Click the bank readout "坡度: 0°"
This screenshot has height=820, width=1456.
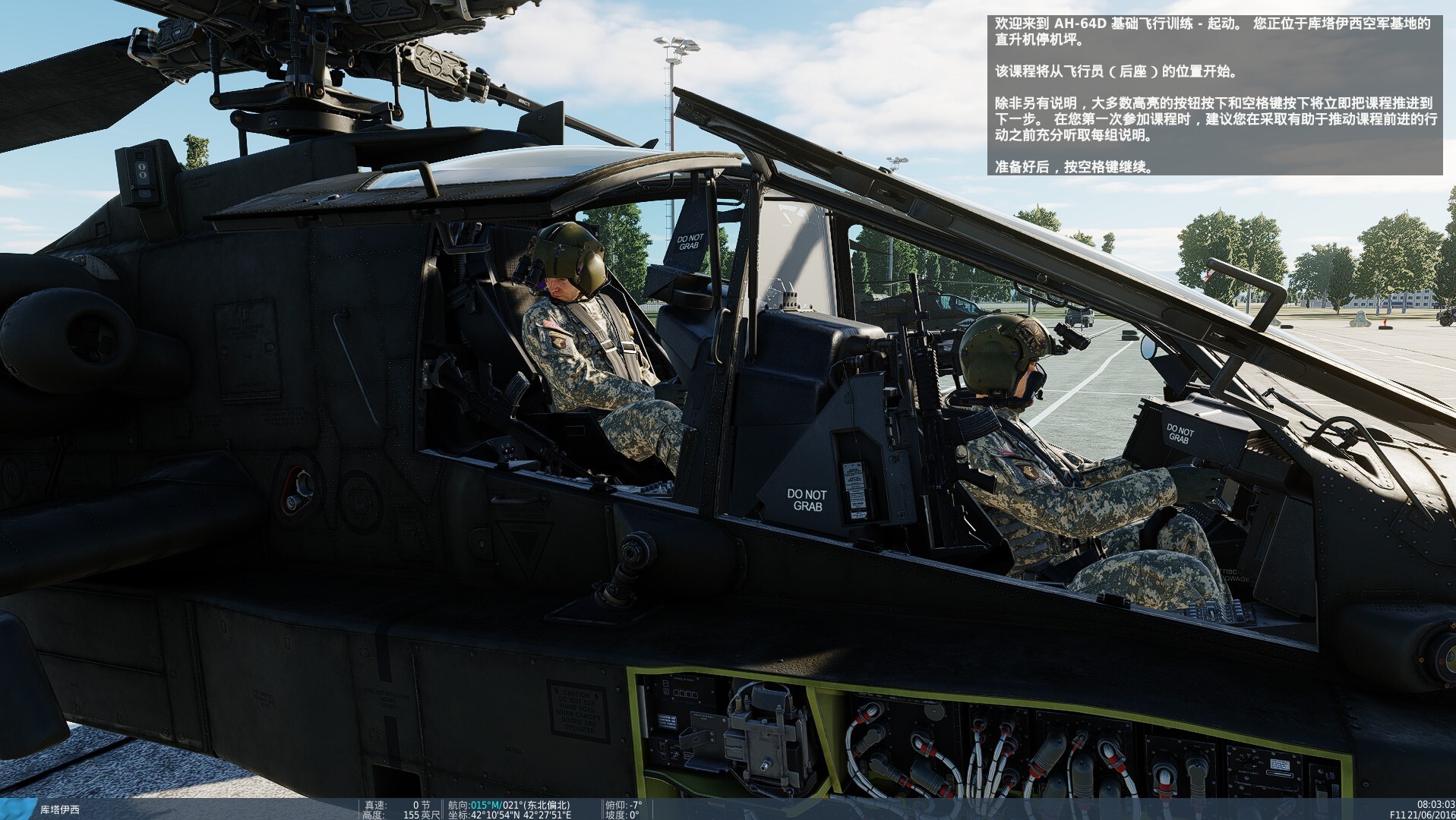pyautogui.click(x=622, y=815)
